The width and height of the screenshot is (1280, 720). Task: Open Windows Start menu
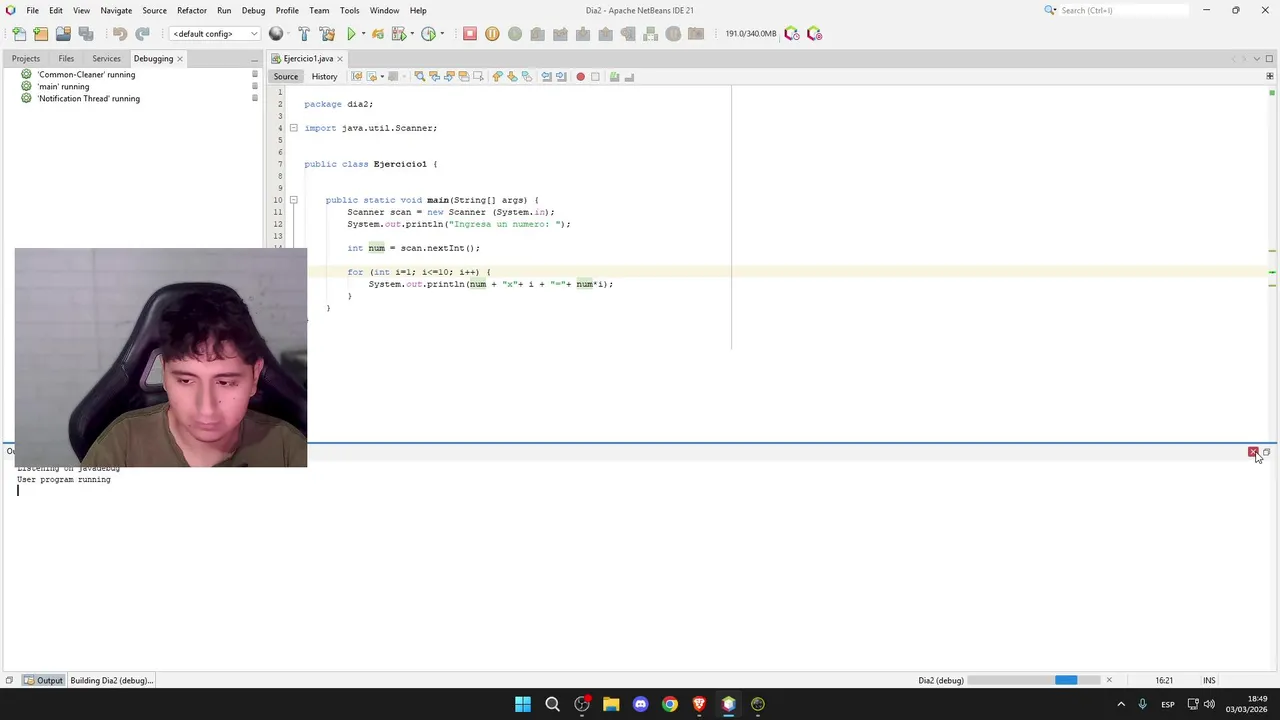tap(523, 704)
